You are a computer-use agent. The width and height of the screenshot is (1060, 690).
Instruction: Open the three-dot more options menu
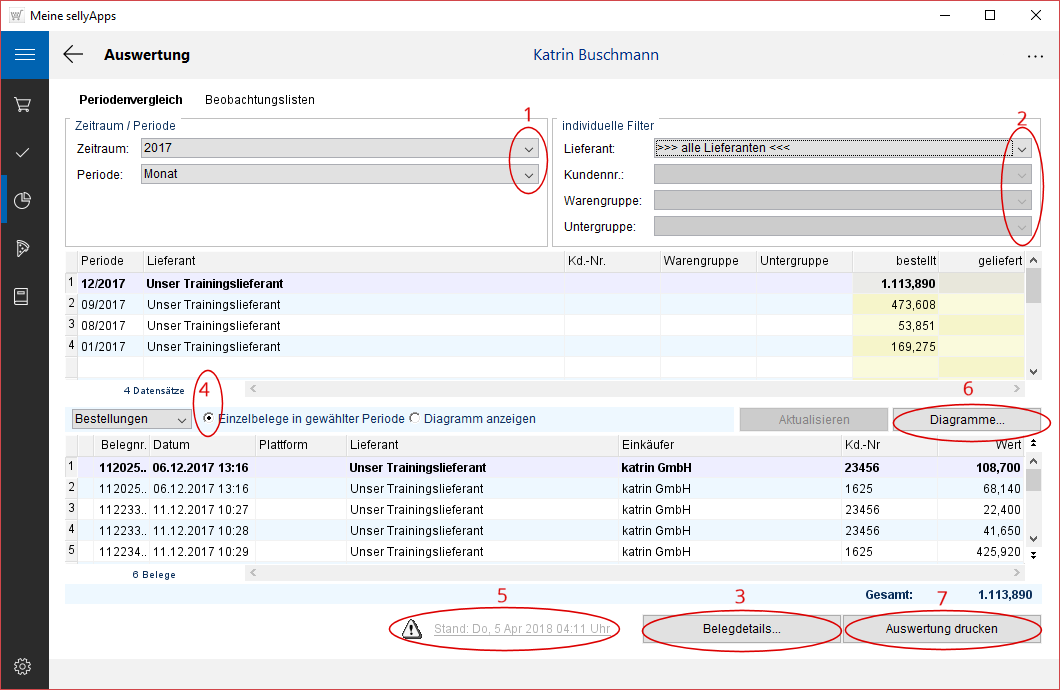point(1035,56)
